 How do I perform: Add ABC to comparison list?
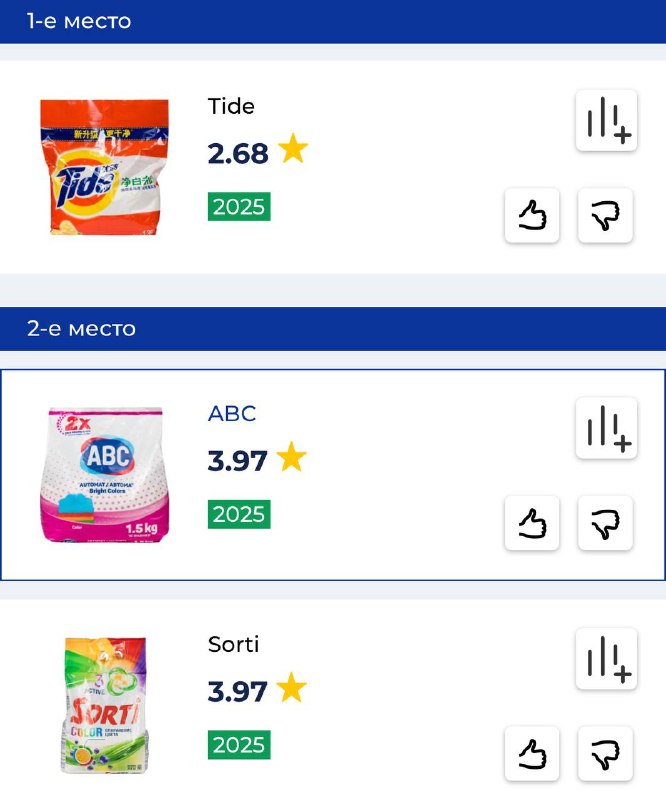pos(606,429)
